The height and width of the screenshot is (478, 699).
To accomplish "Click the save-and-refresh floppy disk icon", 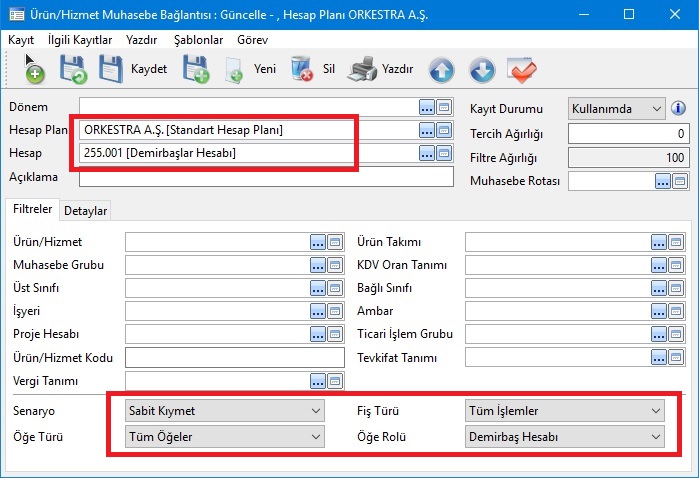I will pyautogui.click(x=73, y=70).
